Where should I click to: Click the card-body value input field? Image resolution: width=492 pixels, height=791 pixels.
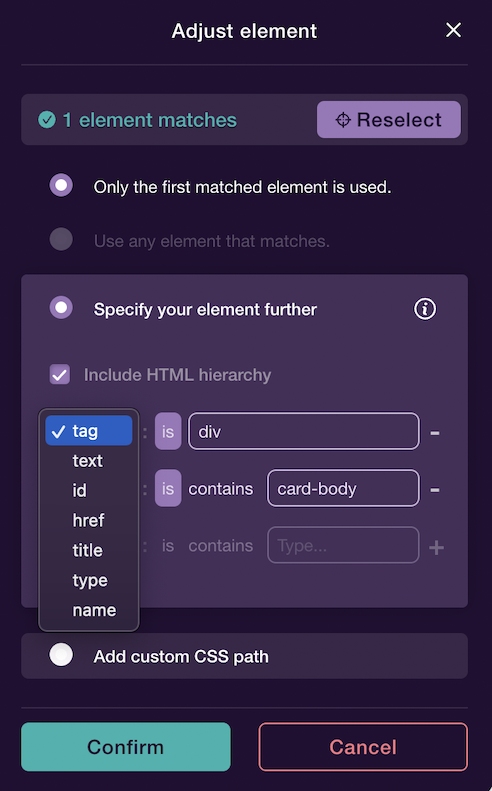(x=343, y=488)
